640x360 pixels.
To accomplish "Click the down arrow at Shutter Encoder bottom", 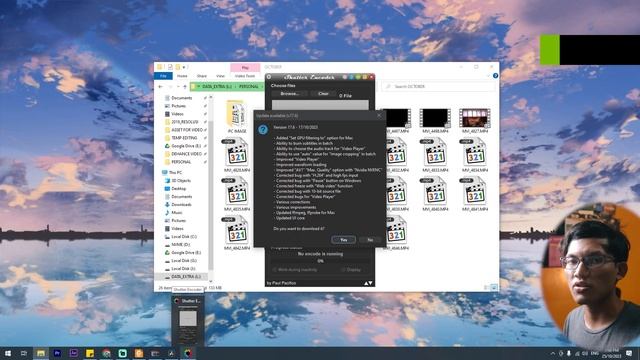I will (x=371, y=283).
